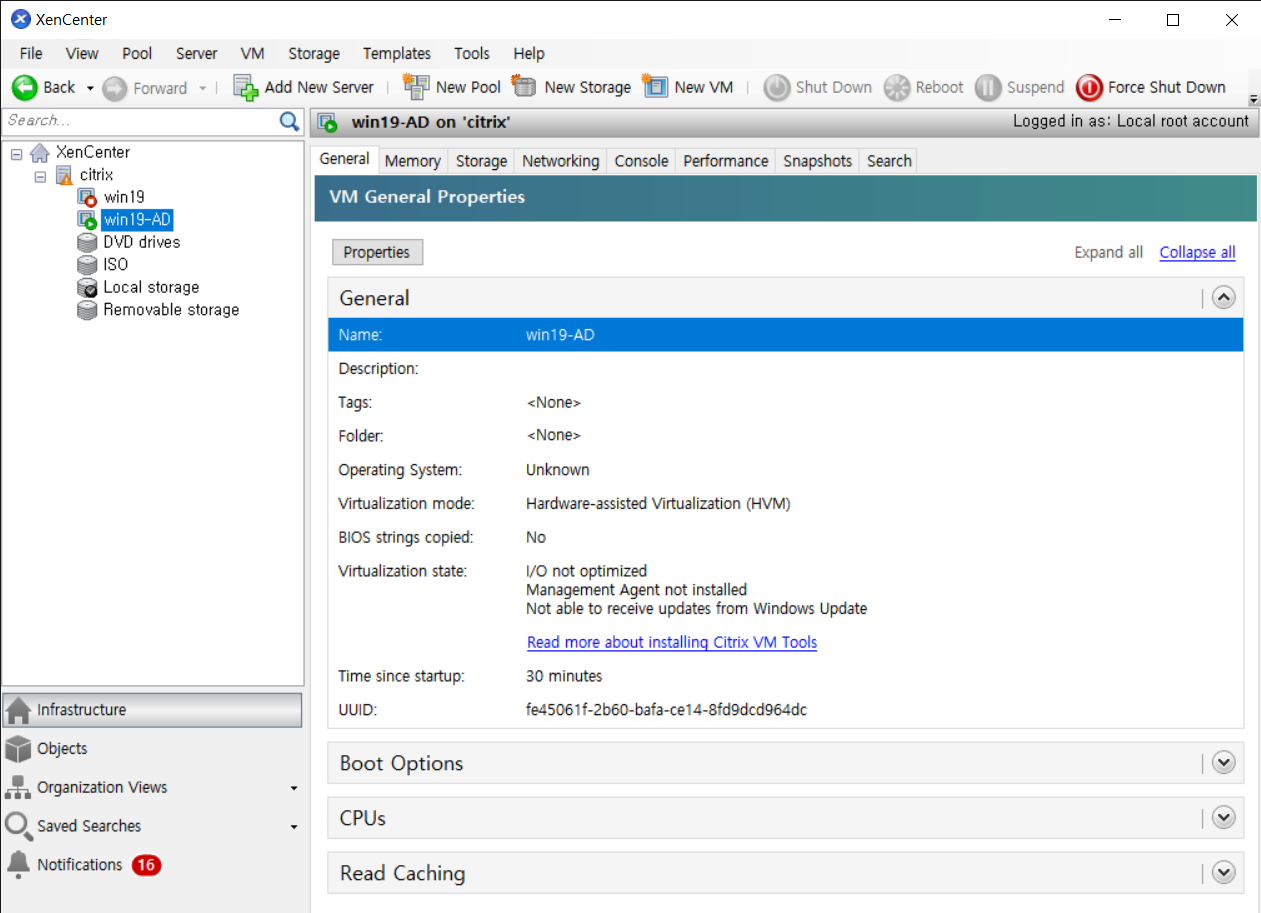Click the Add New Server icon

(x=245, y=88)
